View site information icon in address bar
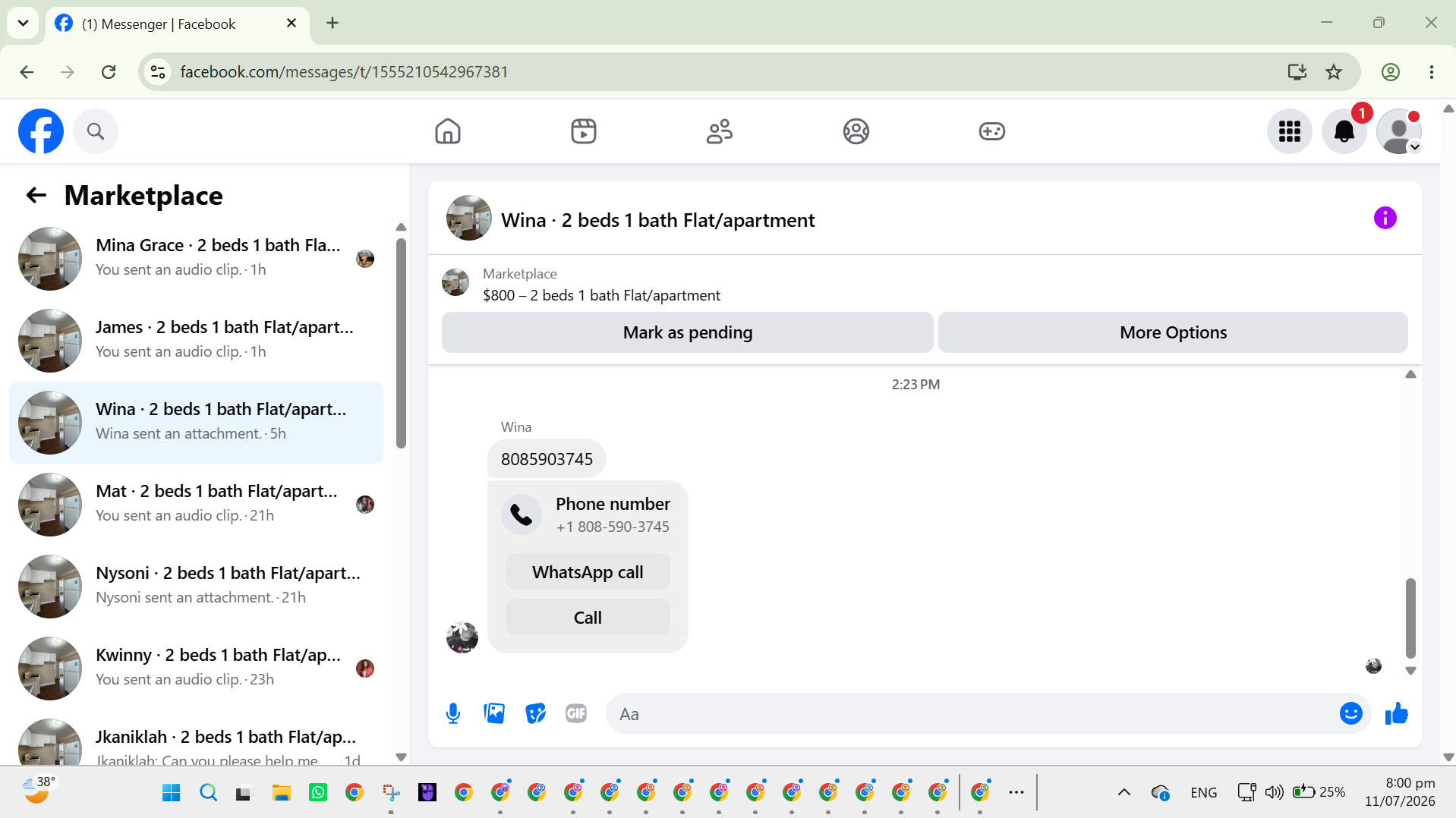This screenshot has width=1456, height=818. [158, 72]
